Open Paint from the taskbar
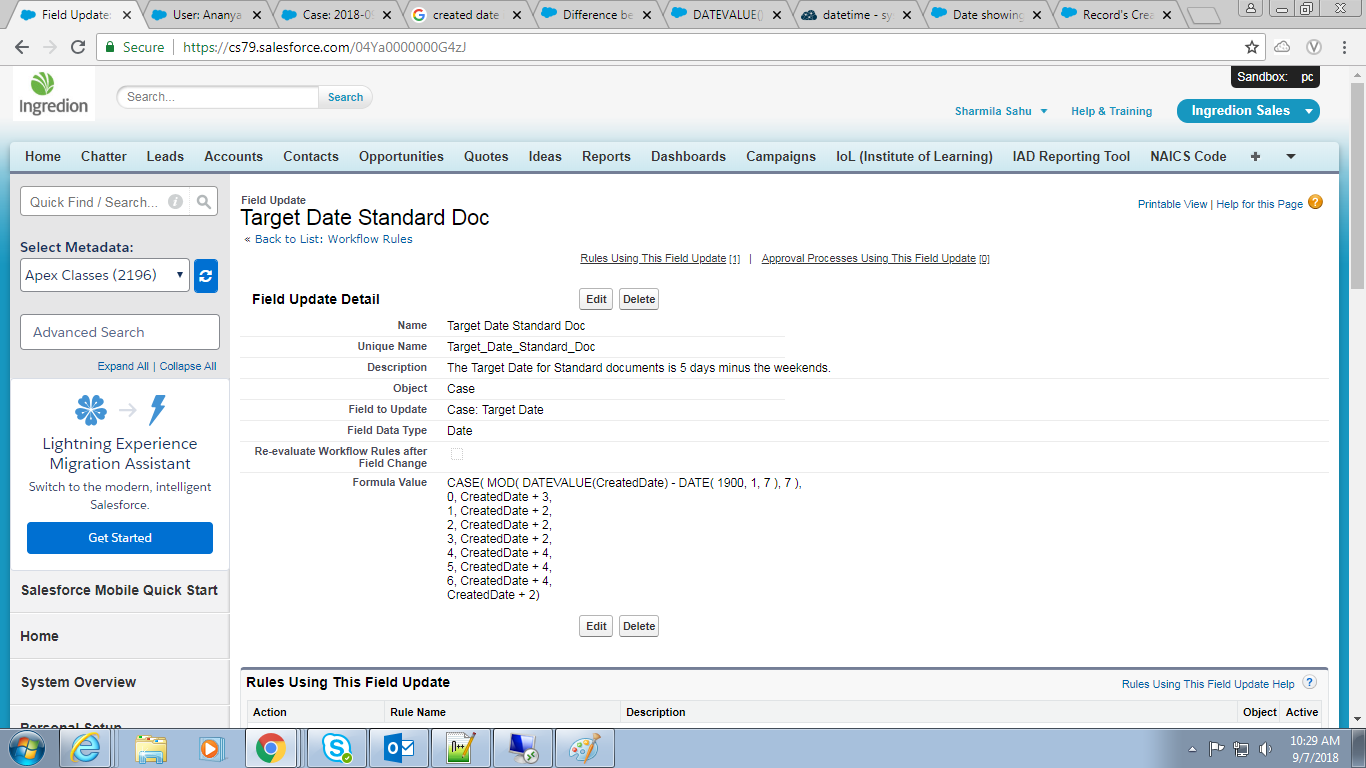Image resolution: width=1366 pixels, height=768 pixels. [584, 748]
